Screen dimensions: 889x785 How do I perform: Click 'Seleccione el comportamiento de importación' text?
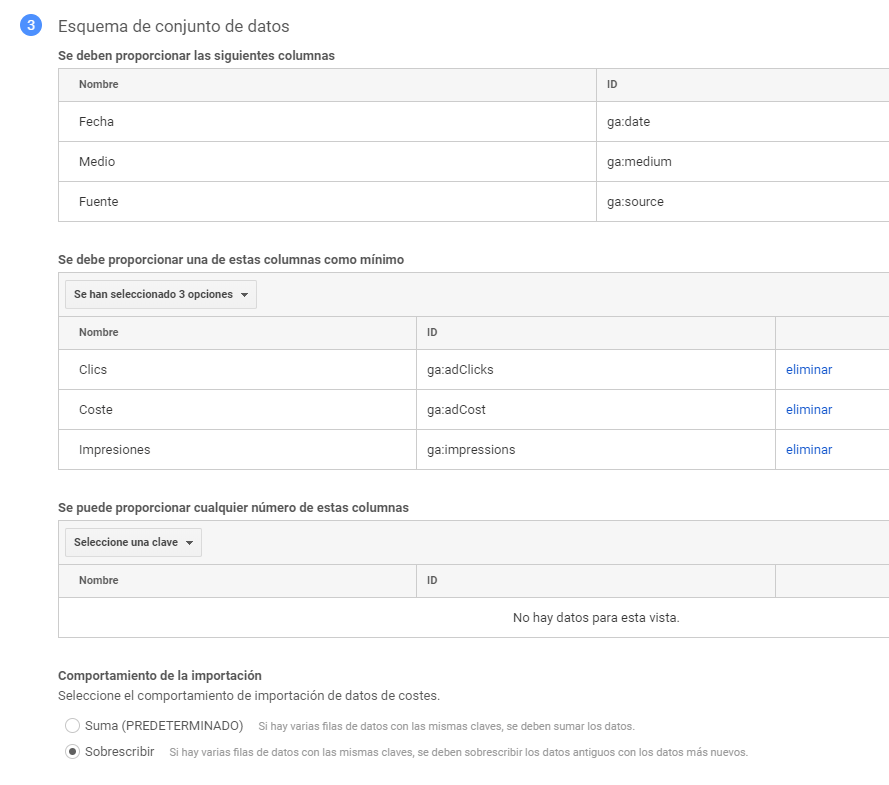(249, 695)
